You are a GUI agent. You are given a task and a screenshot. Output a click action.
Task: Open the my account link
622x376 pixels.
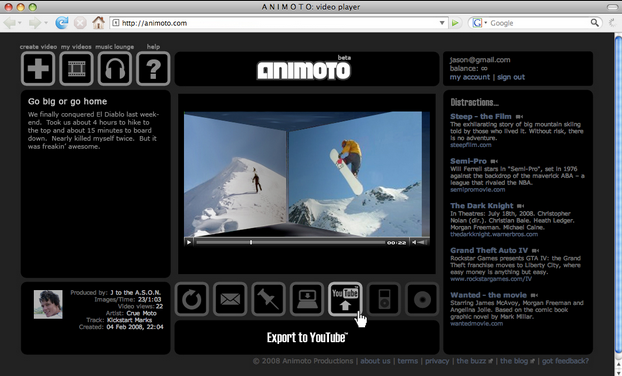pyautogui.click(x=470, y=77)
